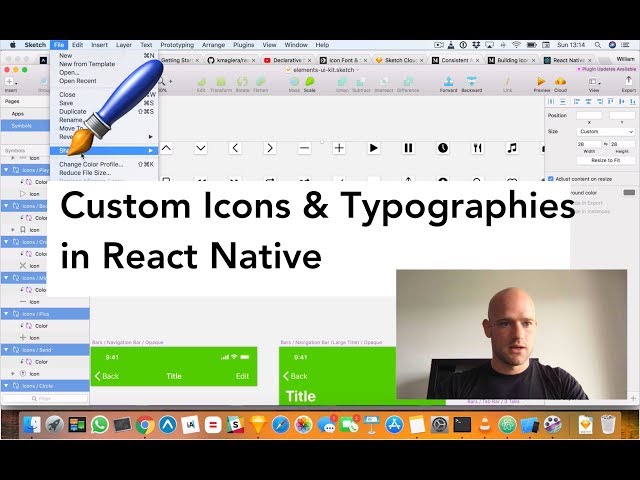
Task: Select the pause symbol on canvas
Action: tap(408, 148)
